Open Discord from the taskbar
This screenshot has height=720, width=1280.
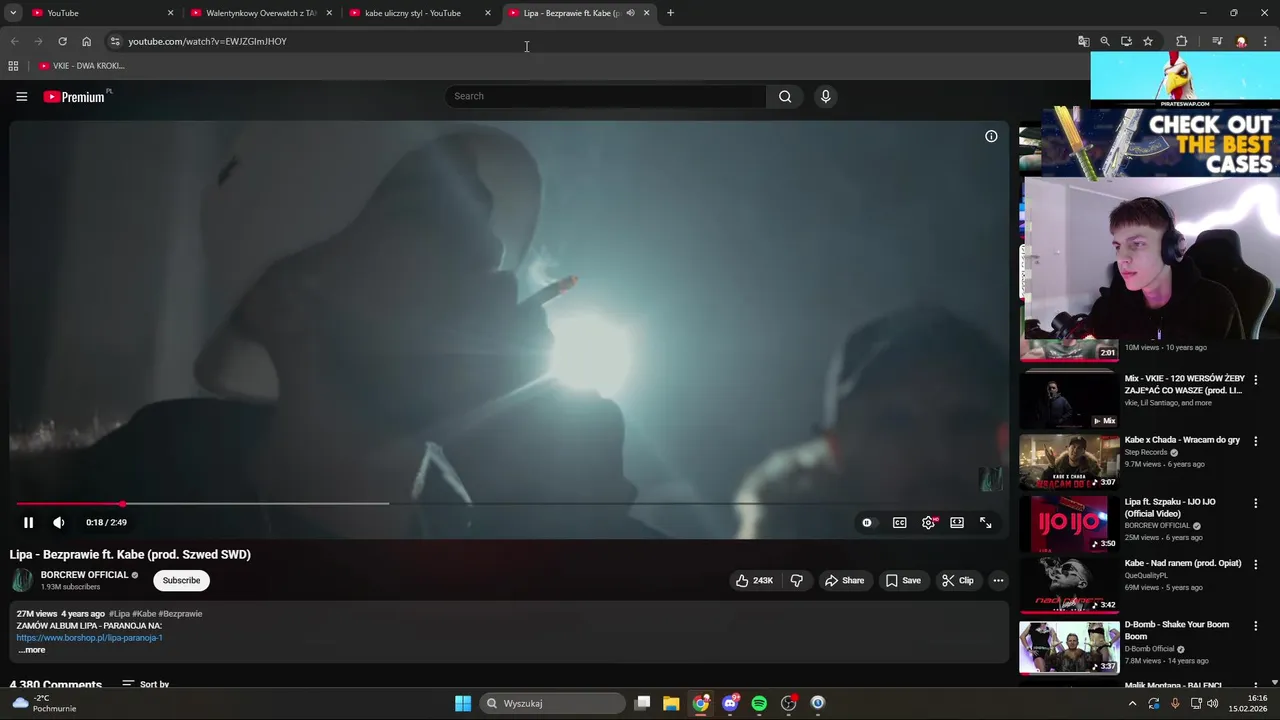coord(730,703)
